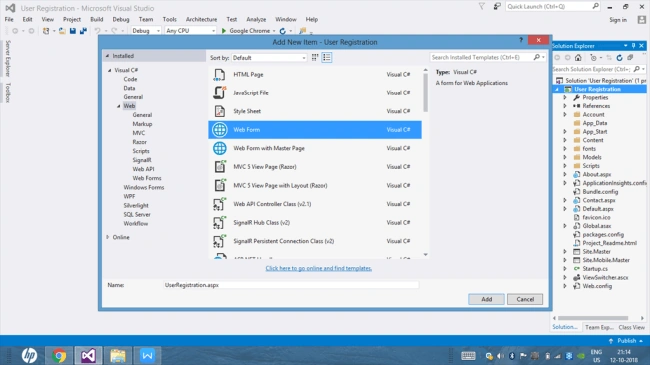The image size is (650, 365).
Task: Pick SignalR Hub Class (v2) icon
Action: pos(219,223)
